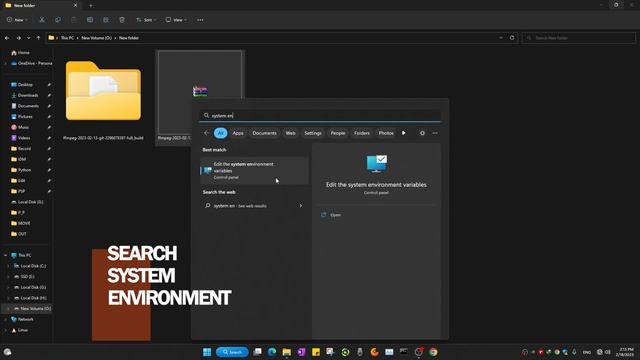This screenshot has height=360, width=640.
Task: Expand the Linux node
Action: click(x=5, y=330)
